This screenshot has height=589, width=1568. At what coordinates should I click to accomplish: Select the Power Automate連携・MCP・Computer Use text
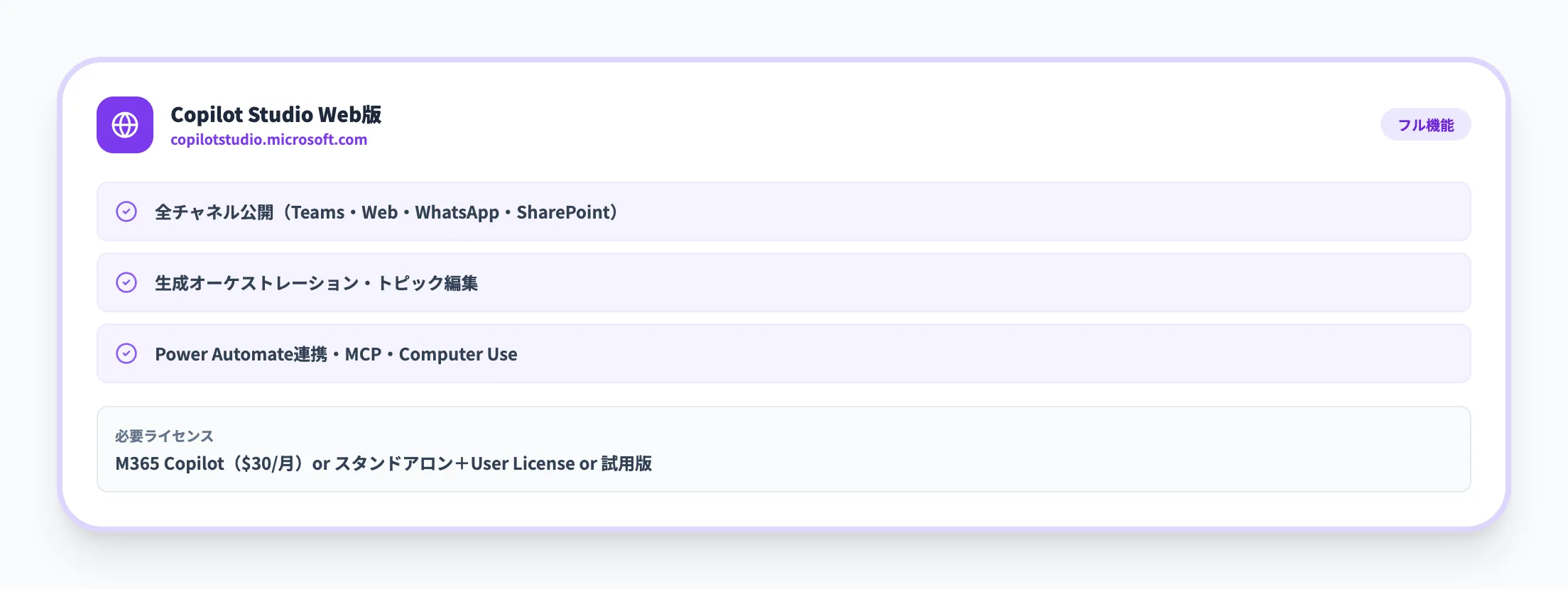tap(336, 354)
